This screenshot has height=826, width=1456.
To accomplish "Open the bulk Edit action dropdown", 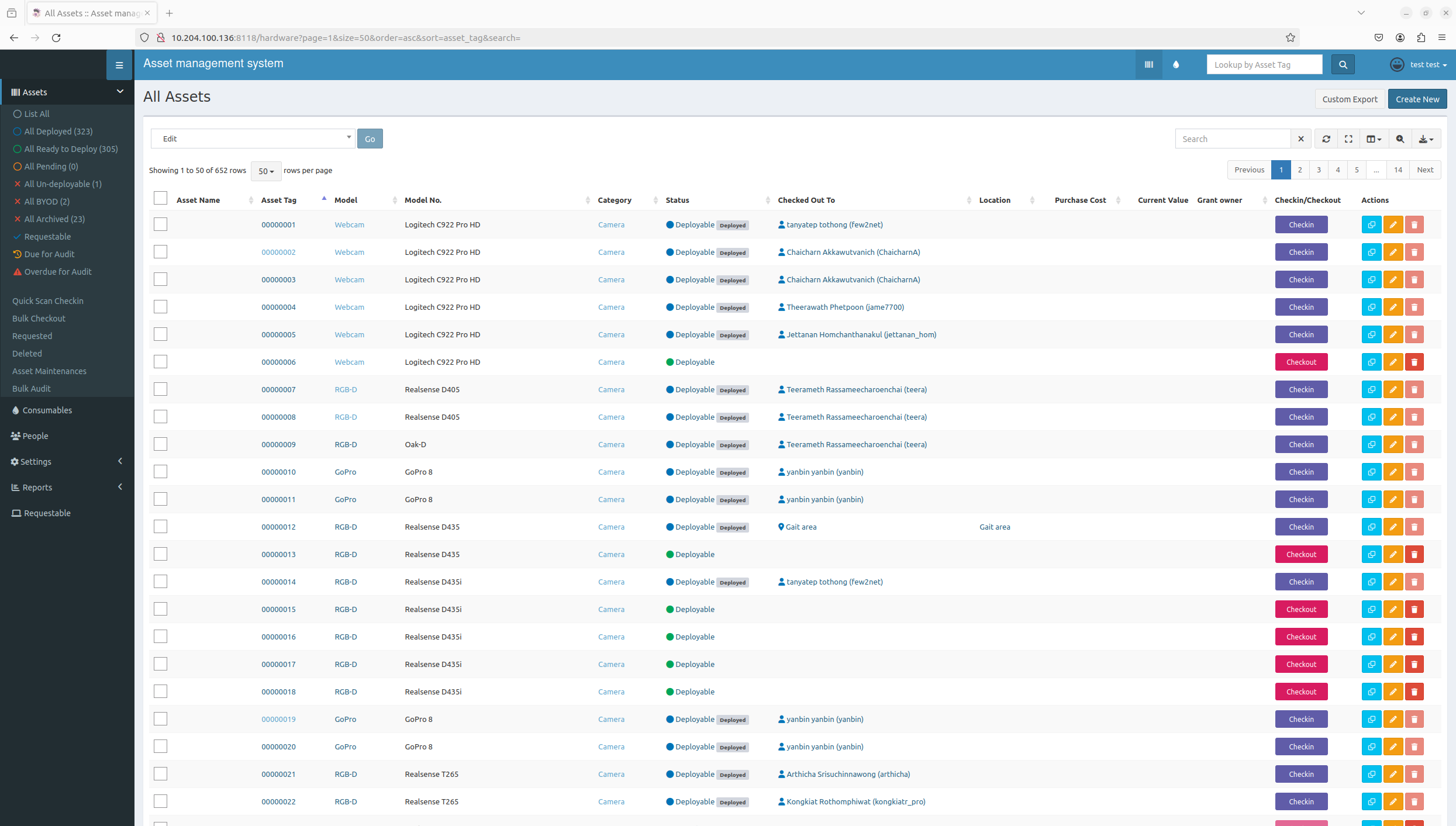I will point(253,139).
